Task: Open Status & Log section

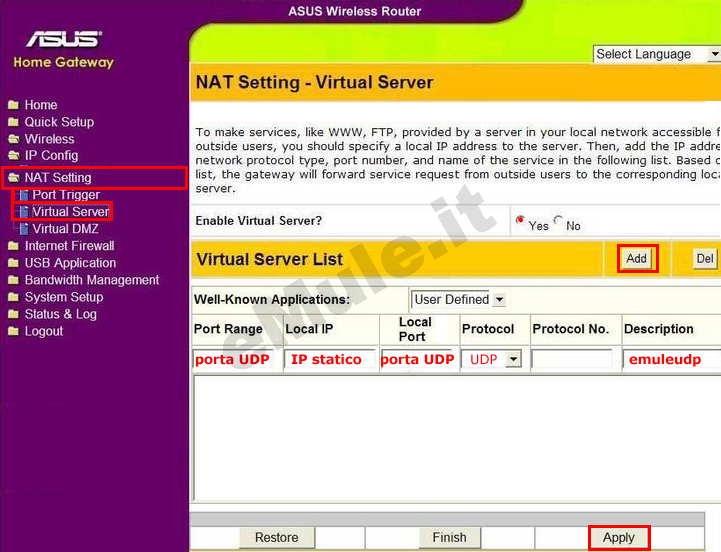Action: pyautogui.click(x=61, y=314)
